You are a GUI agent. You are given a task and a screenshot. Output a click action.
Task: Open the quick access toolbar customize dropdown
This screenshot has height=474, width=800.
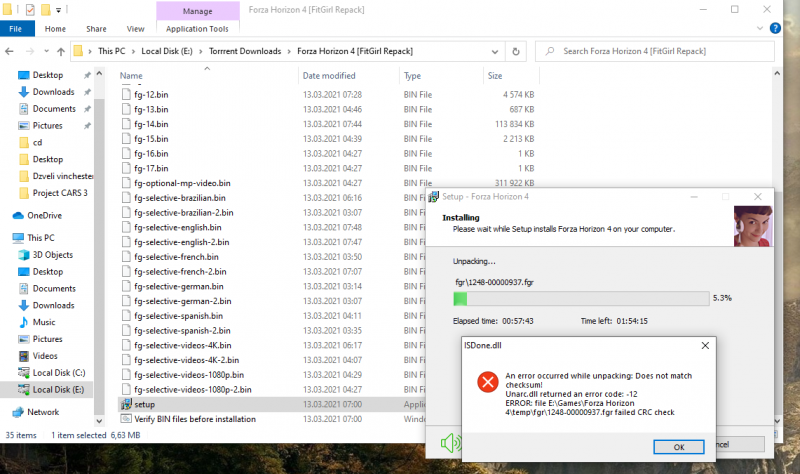(x=59, y=10)
